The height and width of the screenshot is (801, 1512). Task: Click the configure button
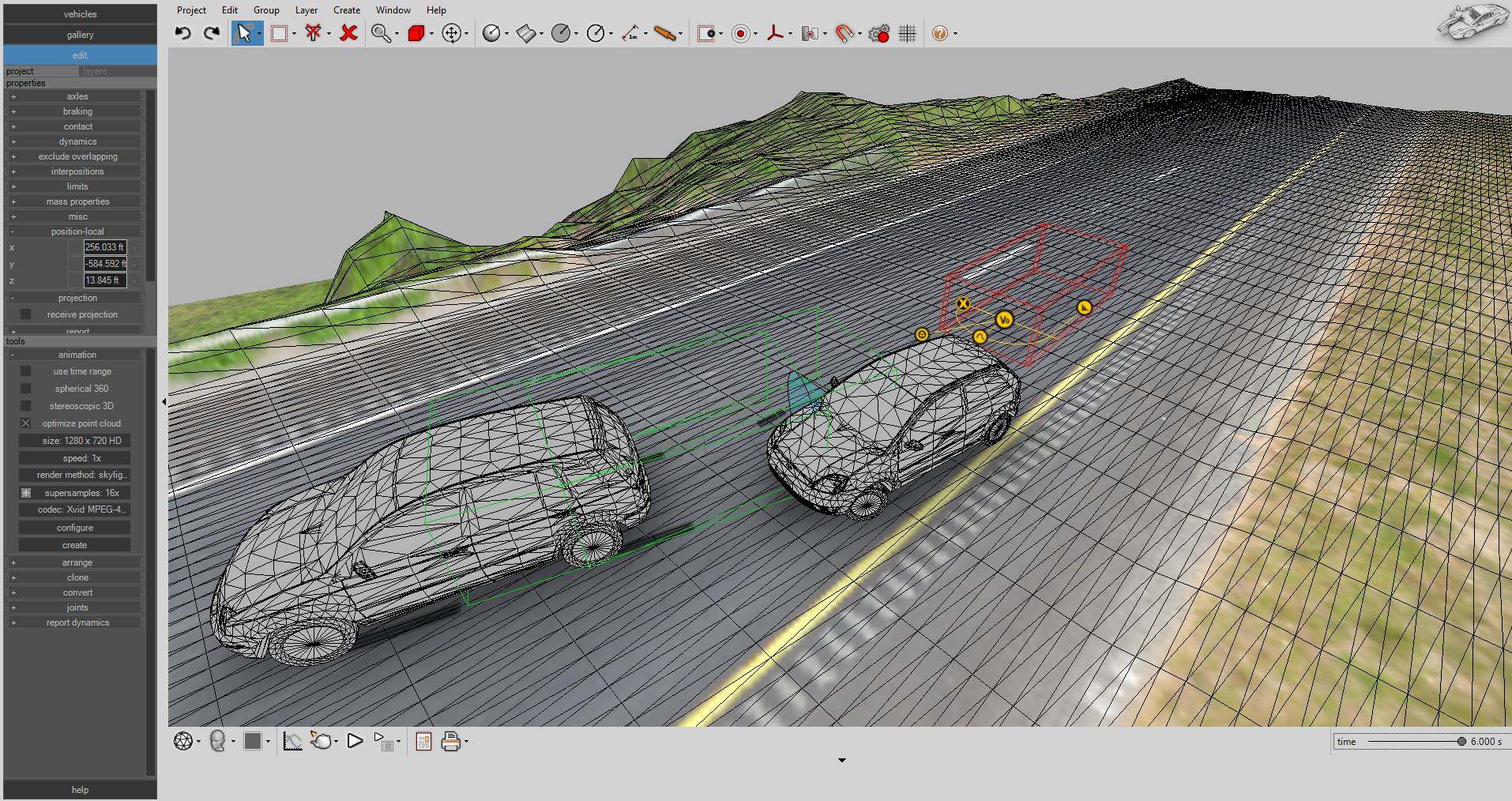(74, 528)
